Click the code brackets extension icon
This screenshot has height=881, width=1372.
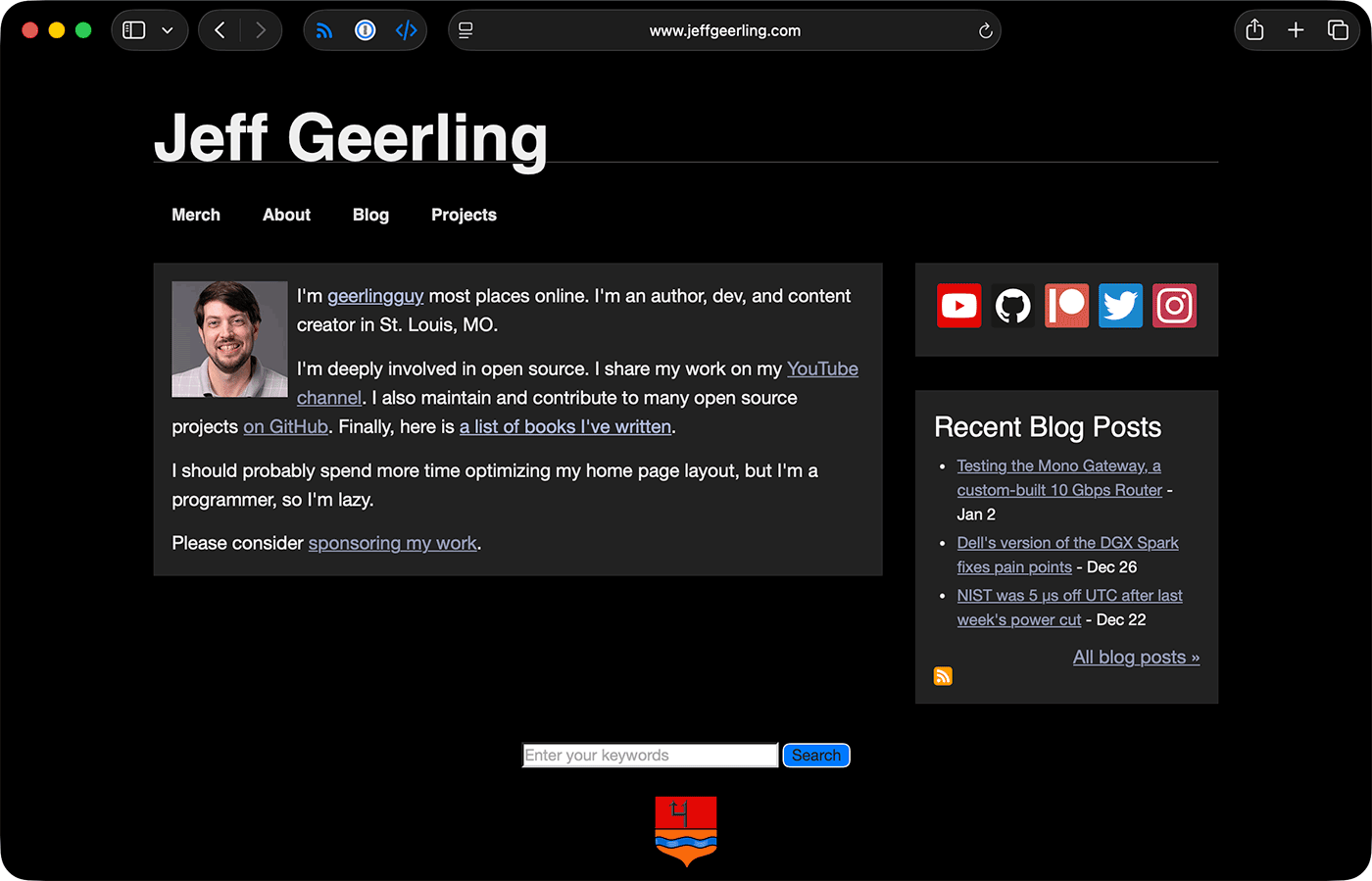pyautogui.click(x=407, y=30)
